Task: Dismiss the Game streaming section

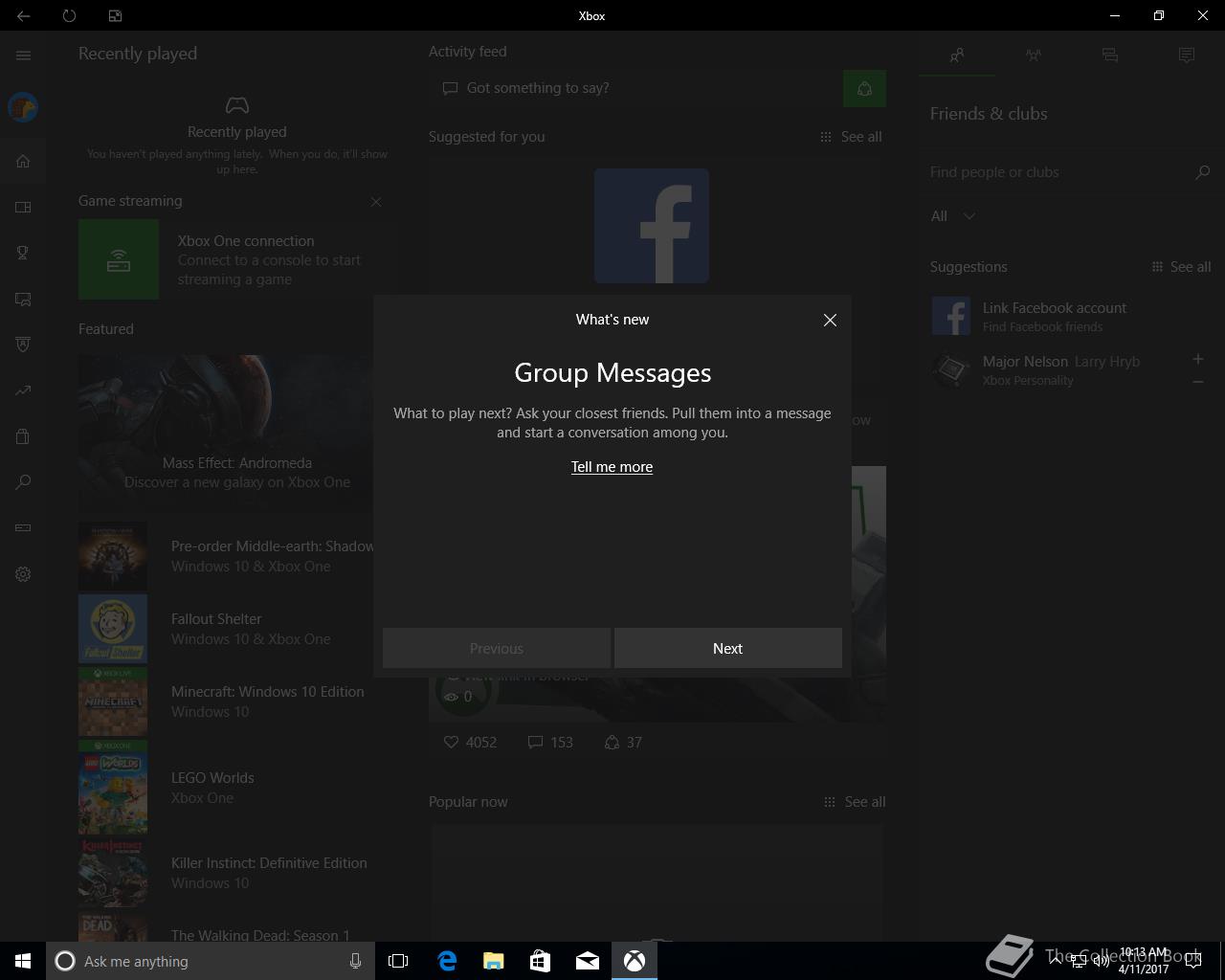Action: (376, 202)
